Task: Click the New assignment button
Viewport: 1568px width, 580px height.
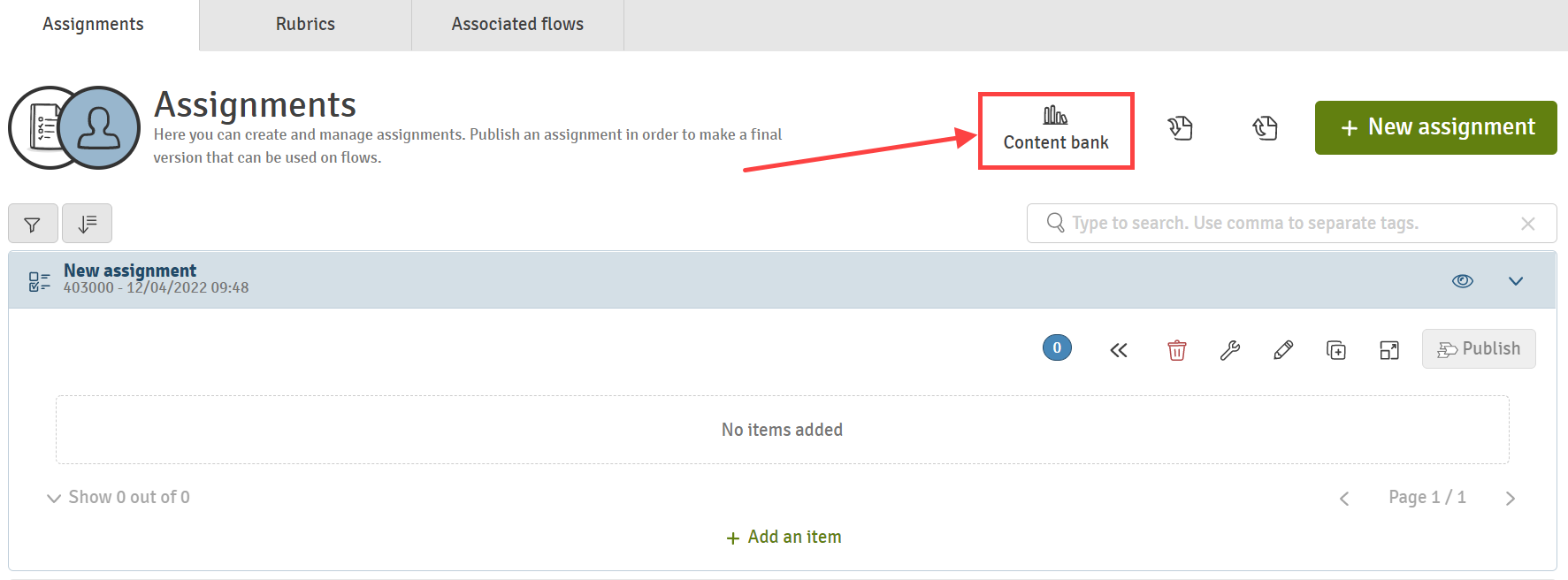Action: click(x=1435, y=127)
